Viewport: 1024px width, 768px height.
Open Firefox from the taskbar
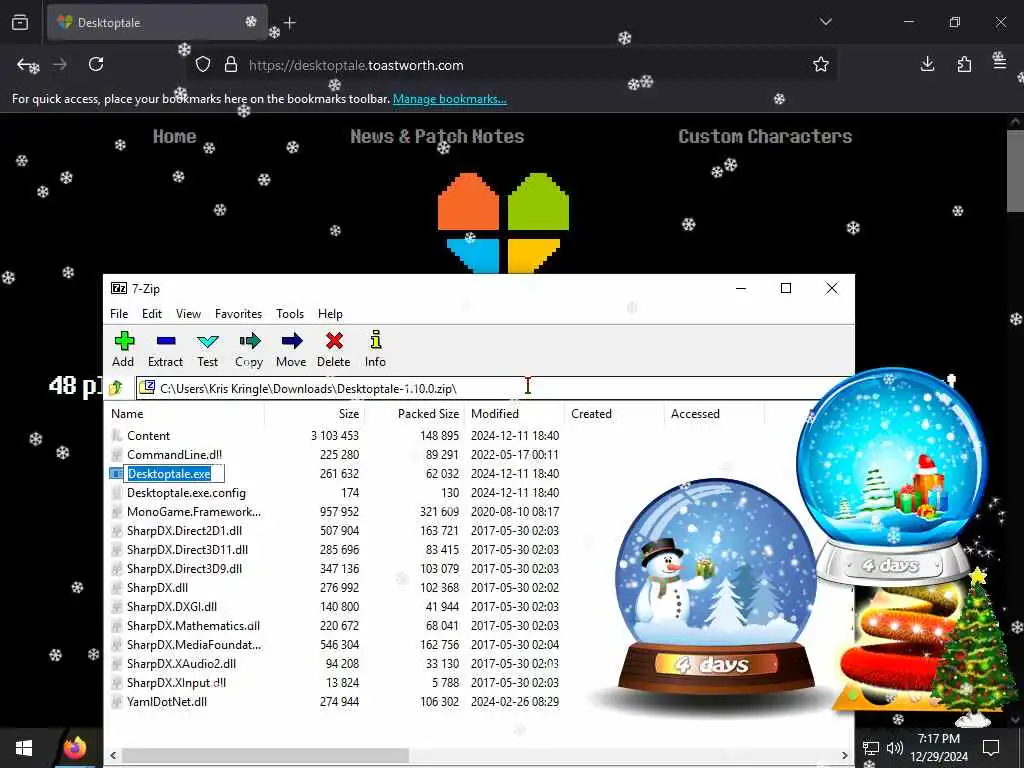pyautogui.click(x=74, y=748)
